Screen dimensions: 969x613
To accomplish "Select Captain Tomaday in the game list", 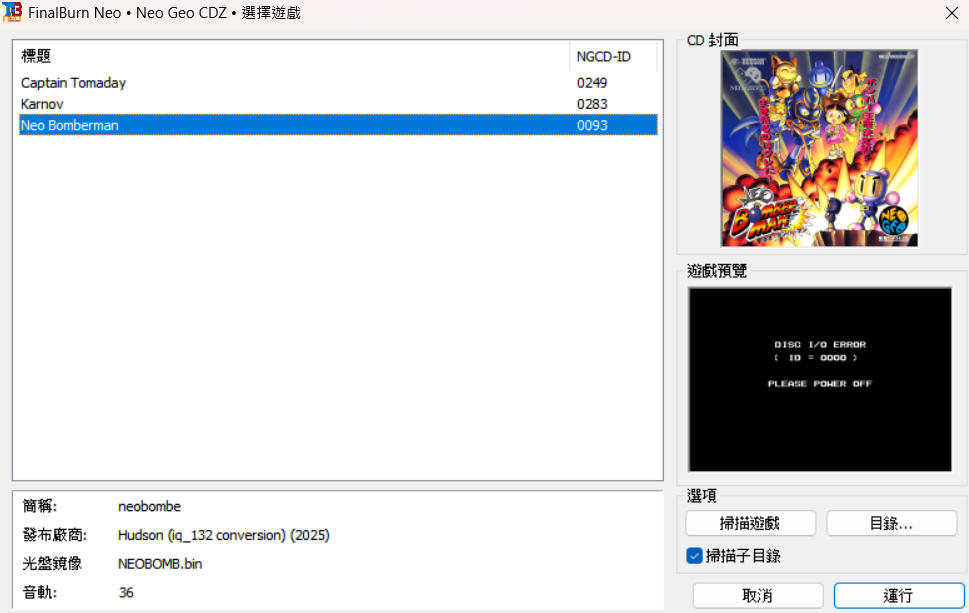I will tap(74, 83).
